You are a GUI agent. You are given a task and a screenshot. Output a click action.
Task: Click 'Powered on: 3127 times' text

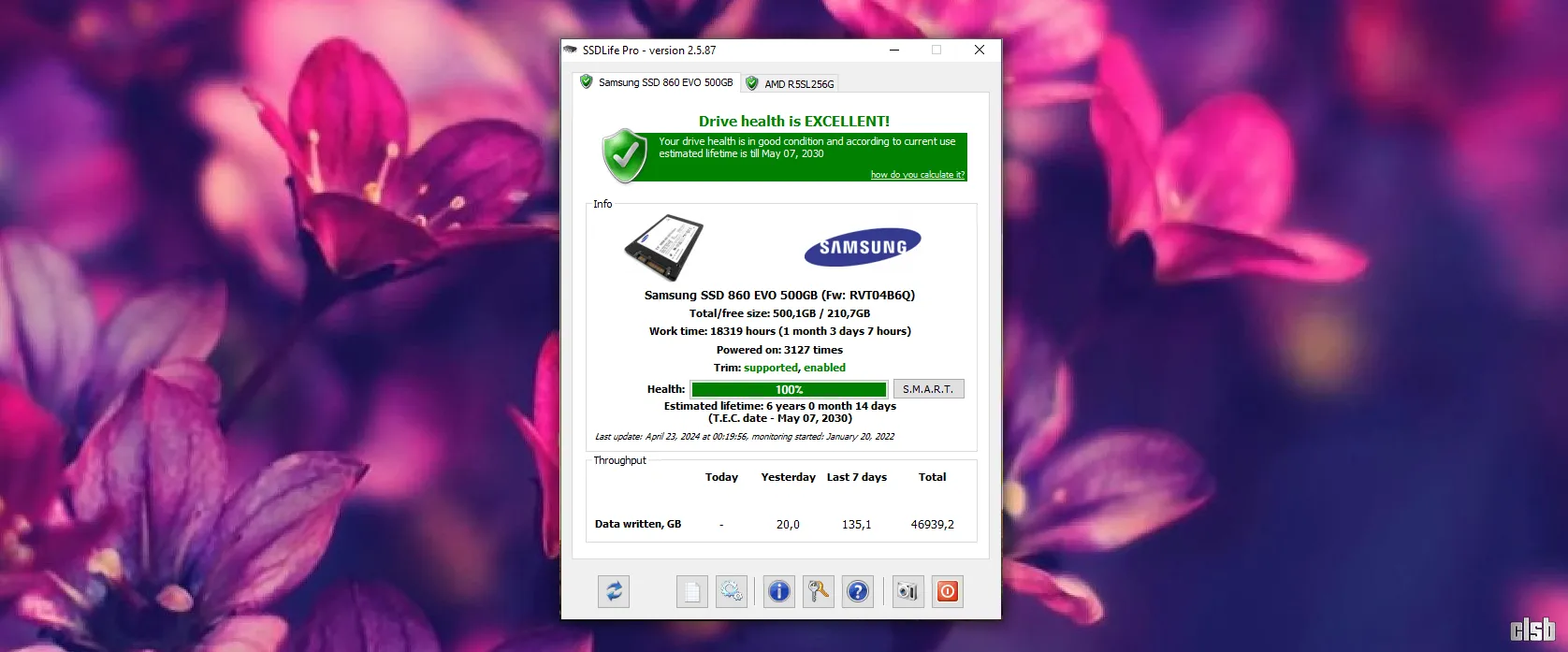click(779, 350)
